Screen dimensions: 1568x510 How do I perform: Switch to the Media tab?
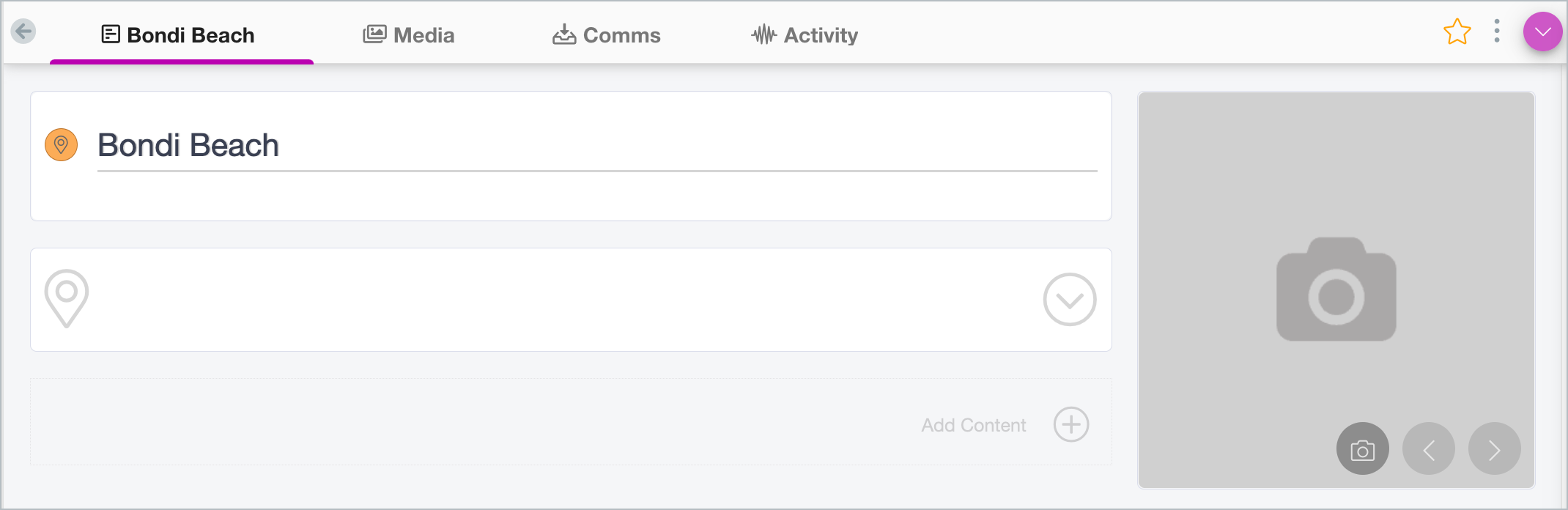[409, 35]
